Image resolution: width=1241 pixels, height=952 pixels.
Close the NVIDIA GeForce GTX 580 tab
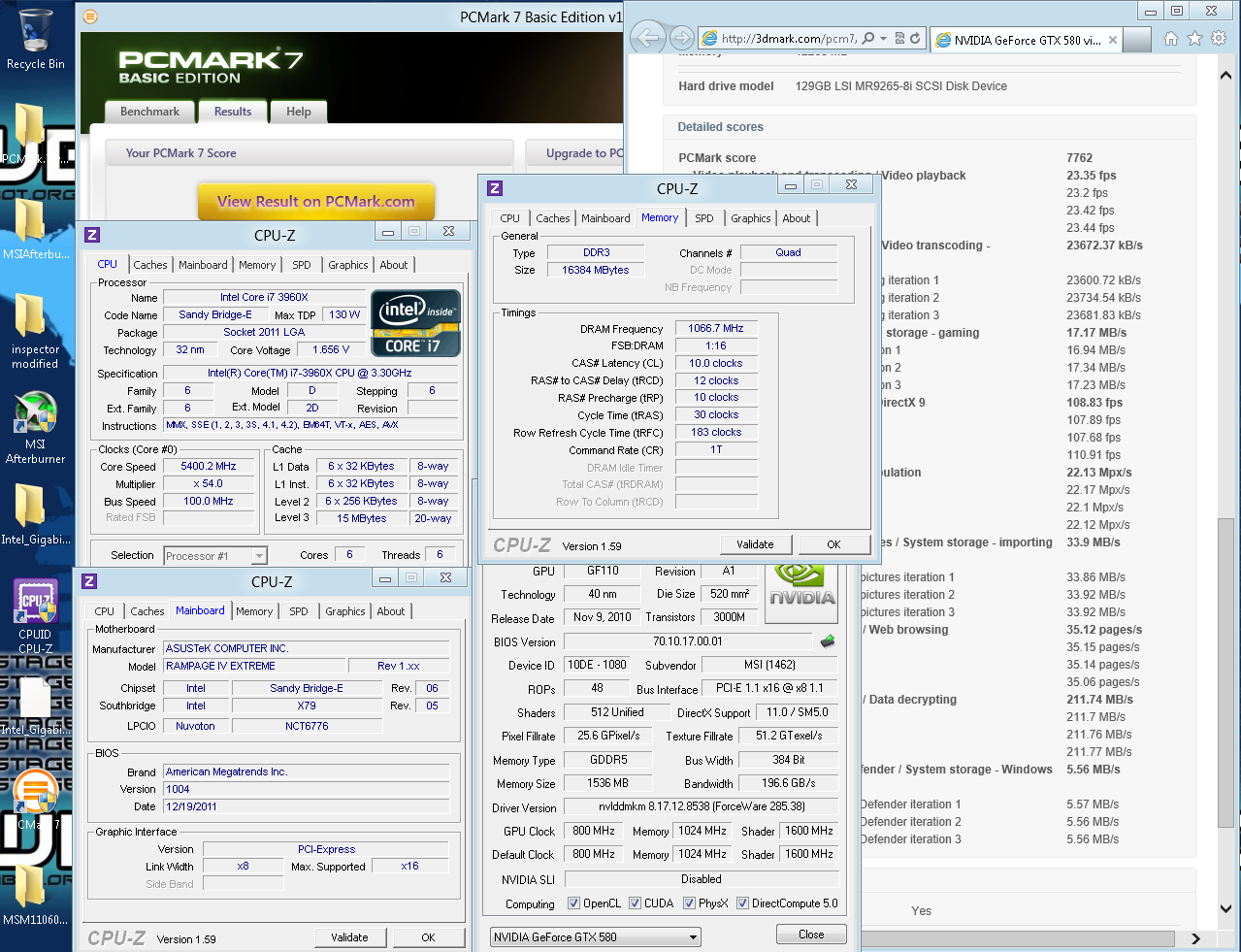coord(1112,40)
